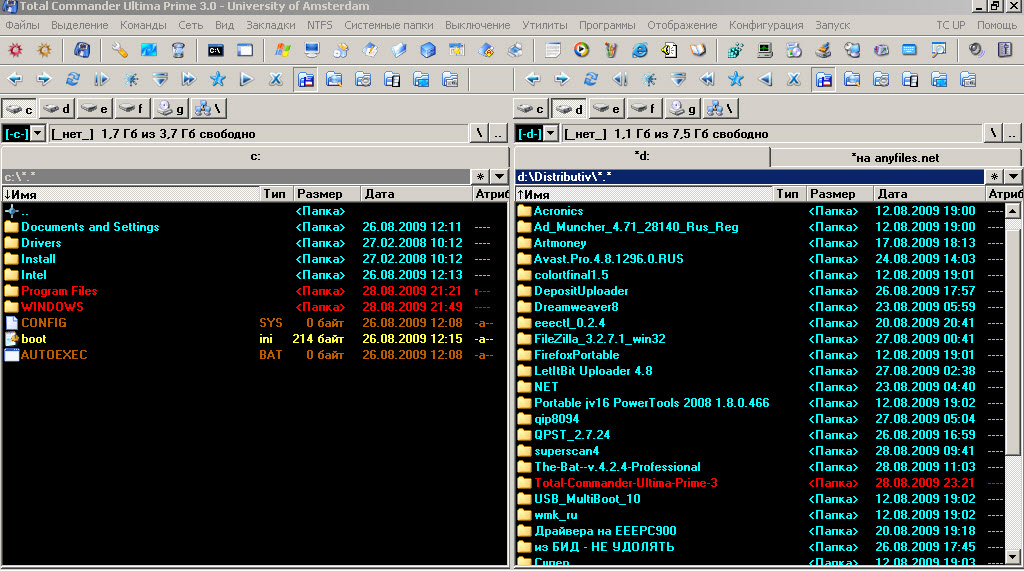Select drive e button in left panel
The width and height of the screenshot is (1024, 571).
95,108
